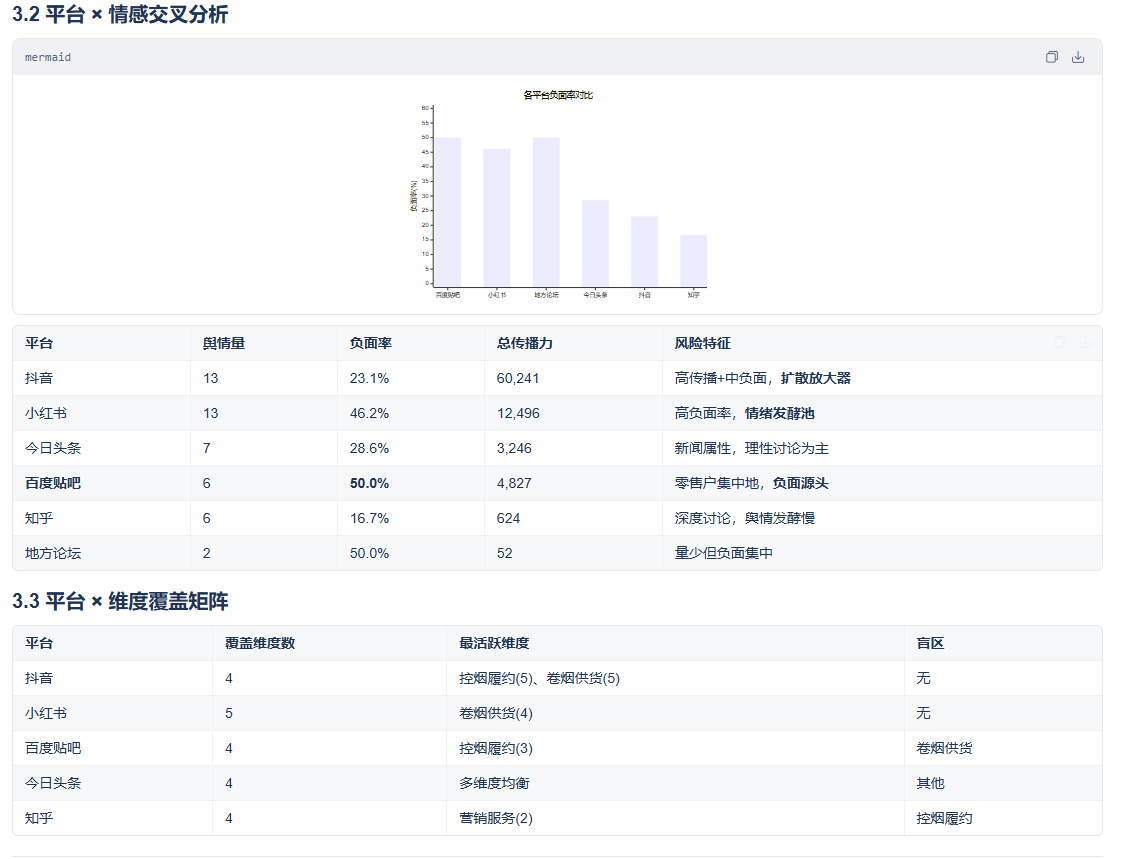Click the 60,241 总传播力 value
Screen dimensions: 1124x859
(x=518, y=379)
